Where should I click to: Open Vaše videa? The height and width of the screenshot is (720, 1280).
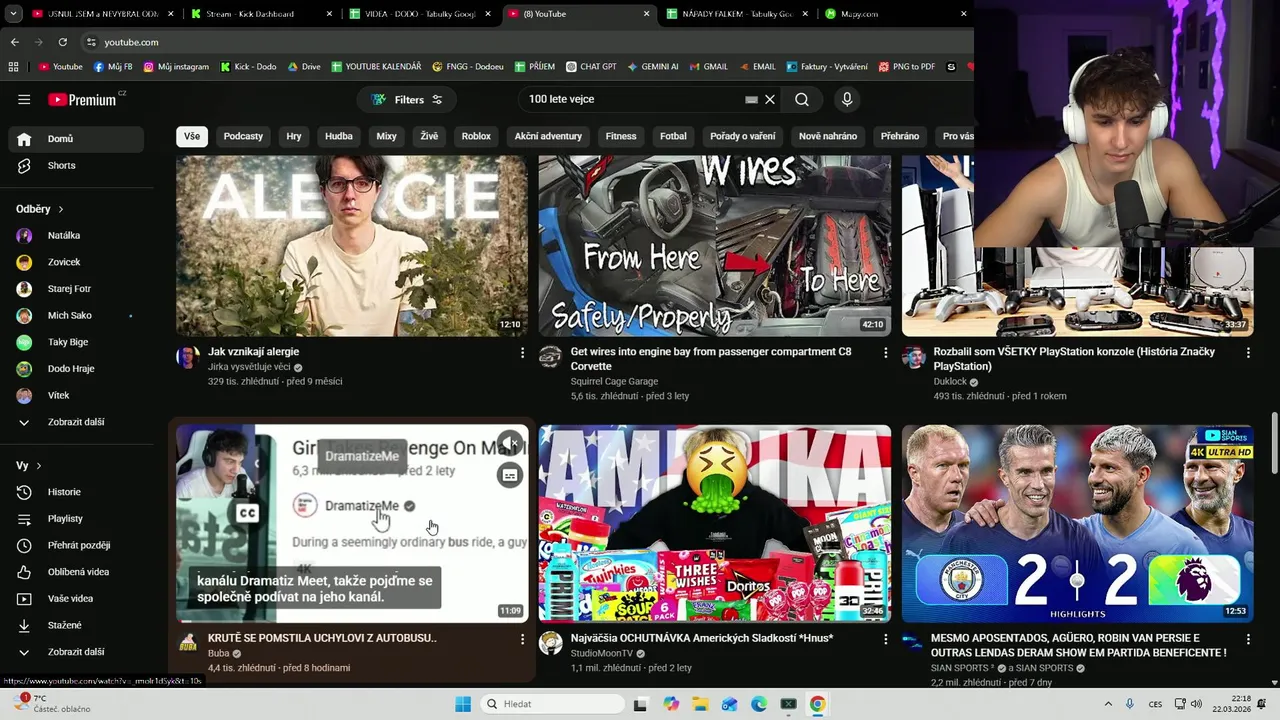point(75,599)
